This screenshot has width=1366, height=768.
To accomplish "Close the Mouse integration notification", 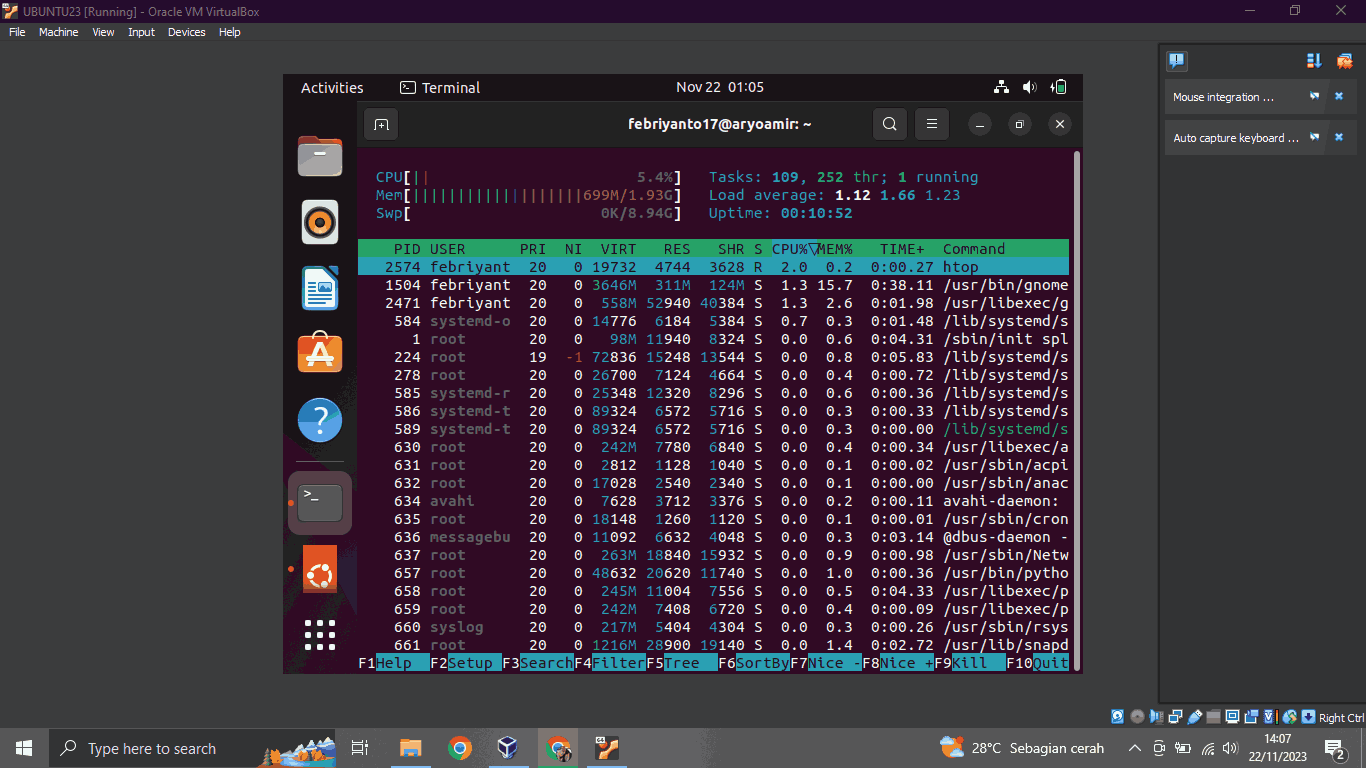I will (1339, 97).
